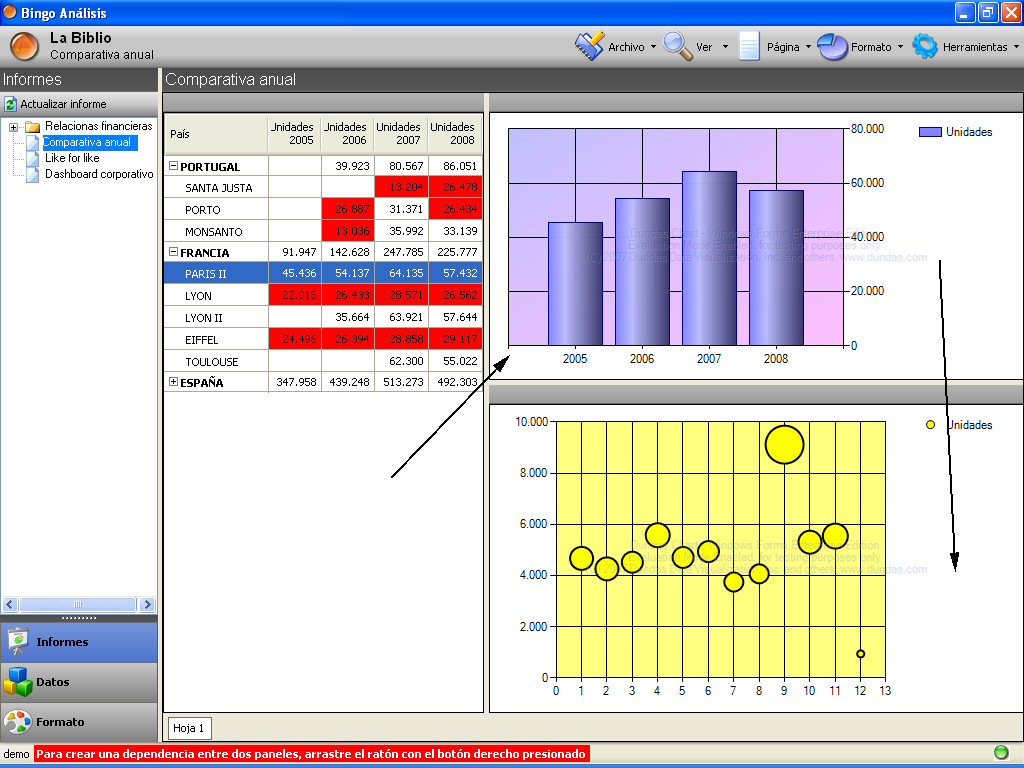Open the Datos navigation section

point(78,682)
